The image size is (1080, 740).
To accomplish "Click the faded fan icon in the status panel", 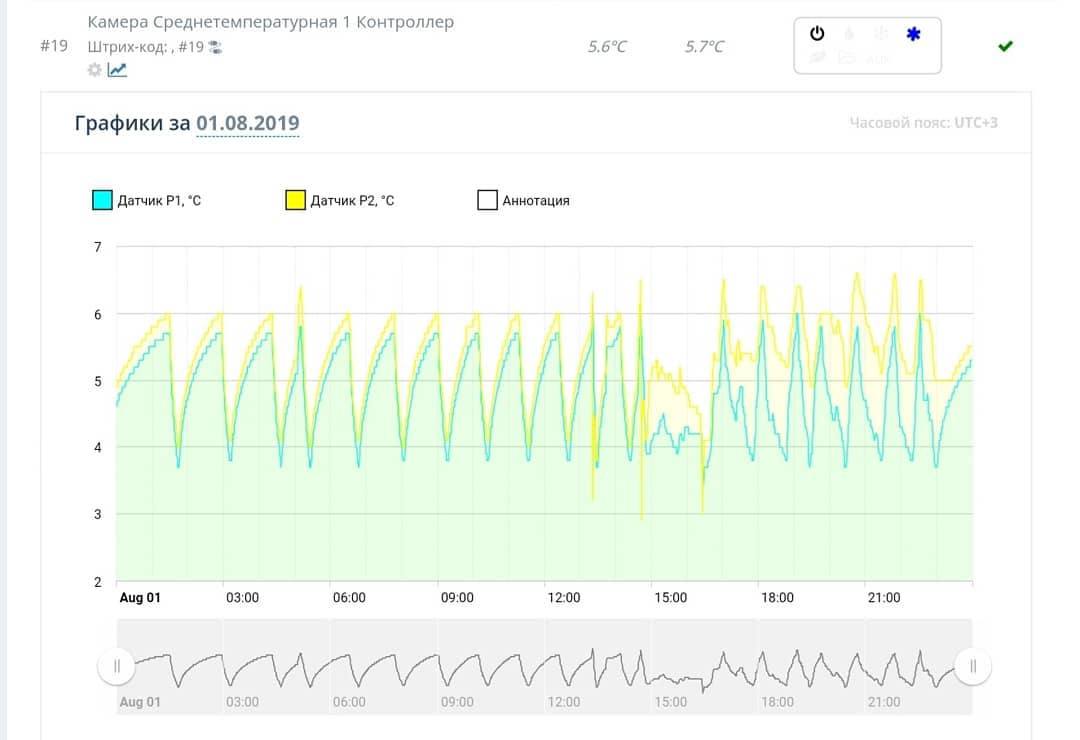I will click(881, 34).
